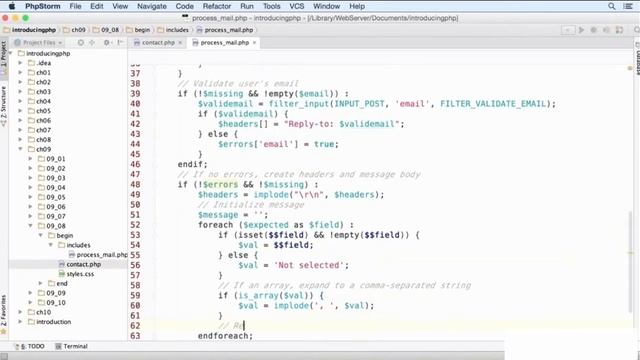
Task: Switch to the process_mail.php editor tab
Action: coord(224,42)
